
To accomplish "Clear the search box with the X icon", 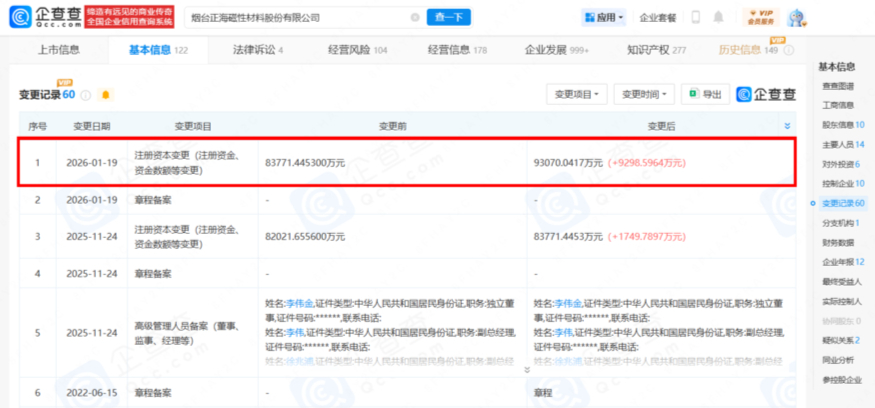I will tap(415, 18).
